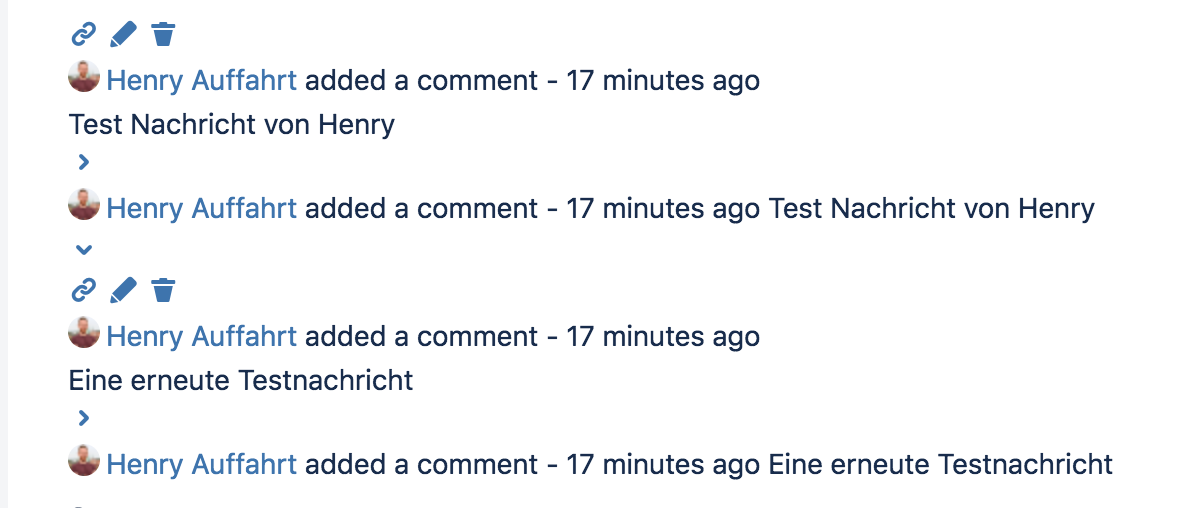The height and width of the screenshot is (508, 1198).
Task: Click "17 minutes ago" timestamp in topmost comment
Action: click(x=663, y=80)
